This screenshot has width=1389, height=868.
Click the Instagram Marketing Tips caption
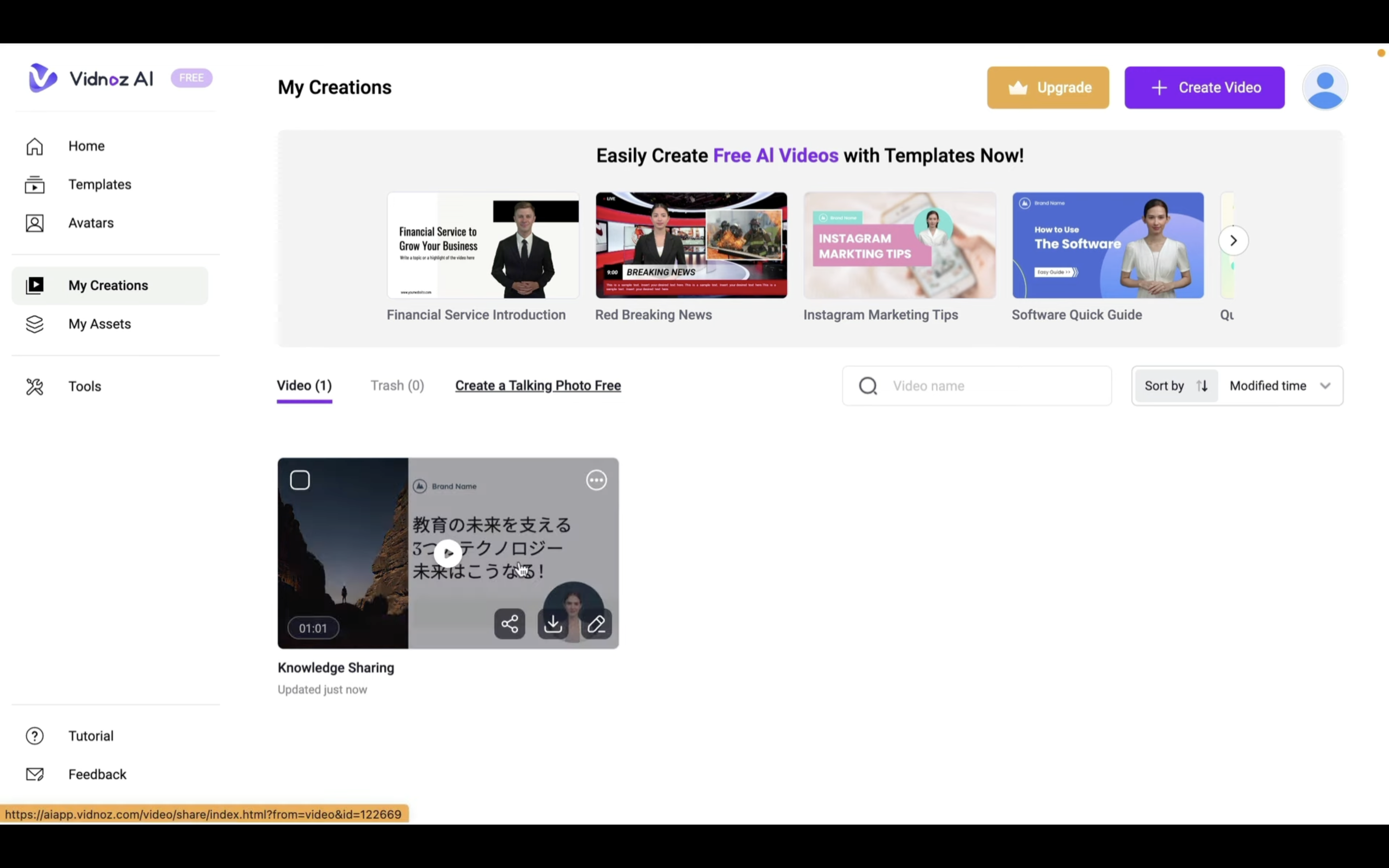[881, 315]
